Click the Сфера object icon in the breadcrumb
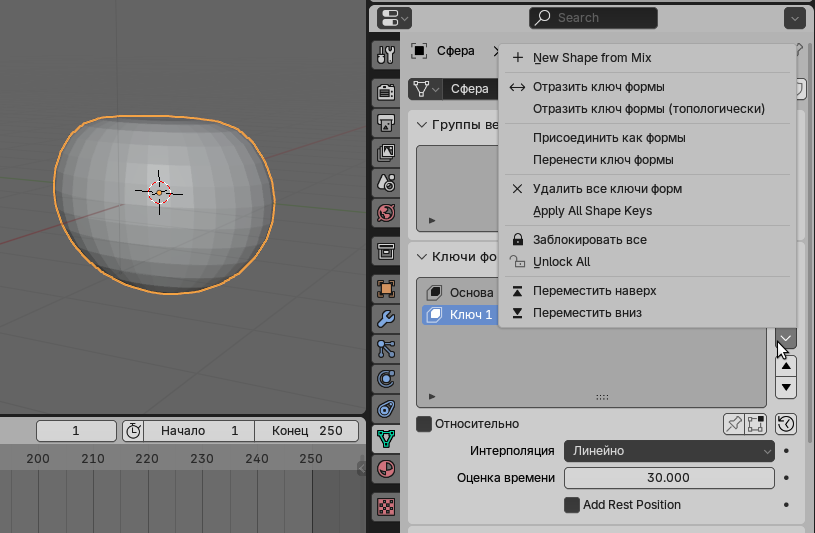Screen dimensions: 815x533 click(419, 51)
